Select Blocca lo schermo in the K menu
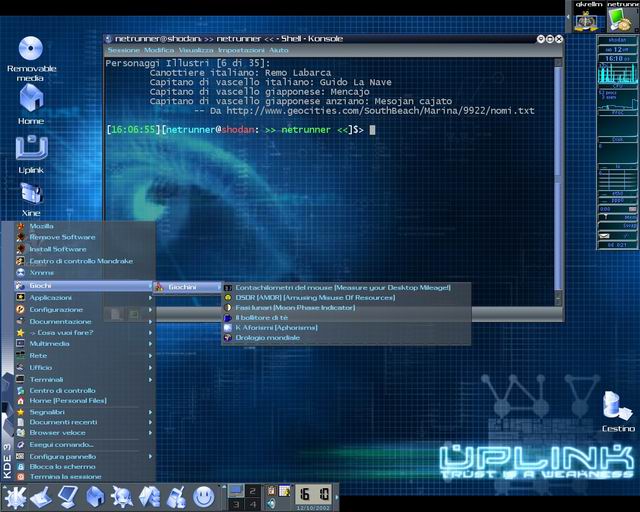Image resolution: width=640 pixels, height=512 pixels. point(84,467)
